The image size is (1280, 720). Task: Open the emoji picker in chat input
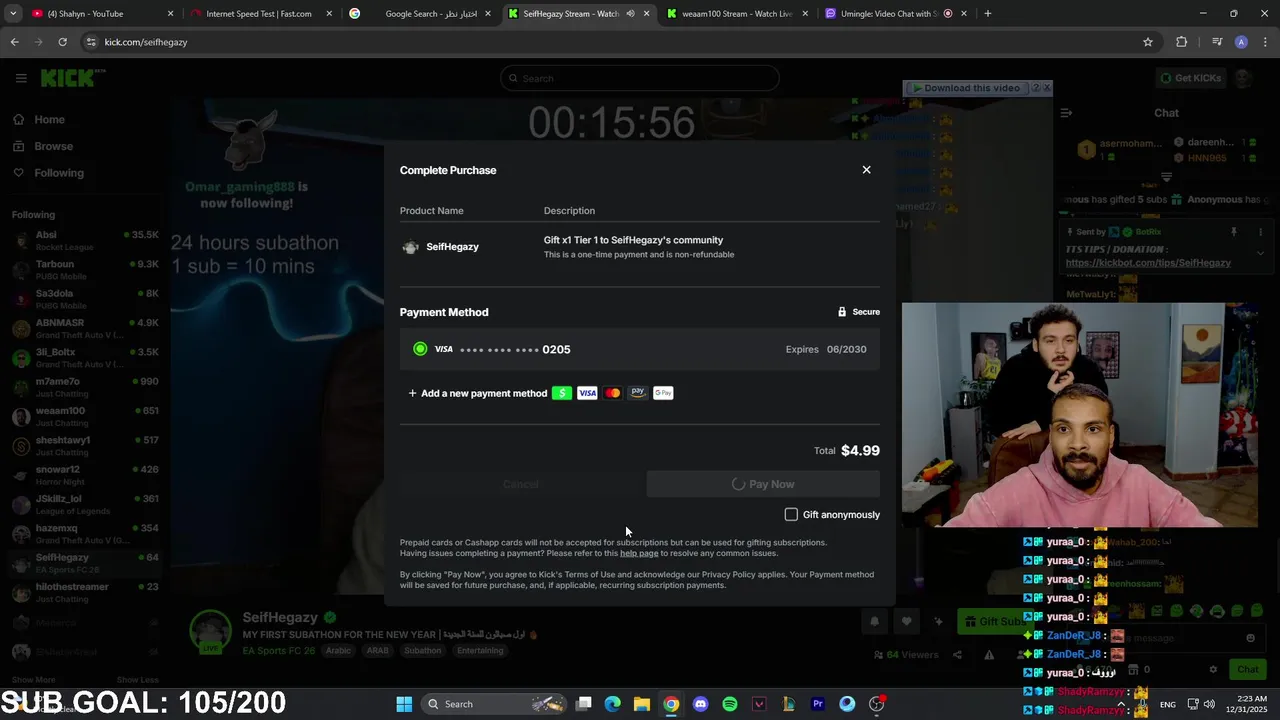[1250, 638]
